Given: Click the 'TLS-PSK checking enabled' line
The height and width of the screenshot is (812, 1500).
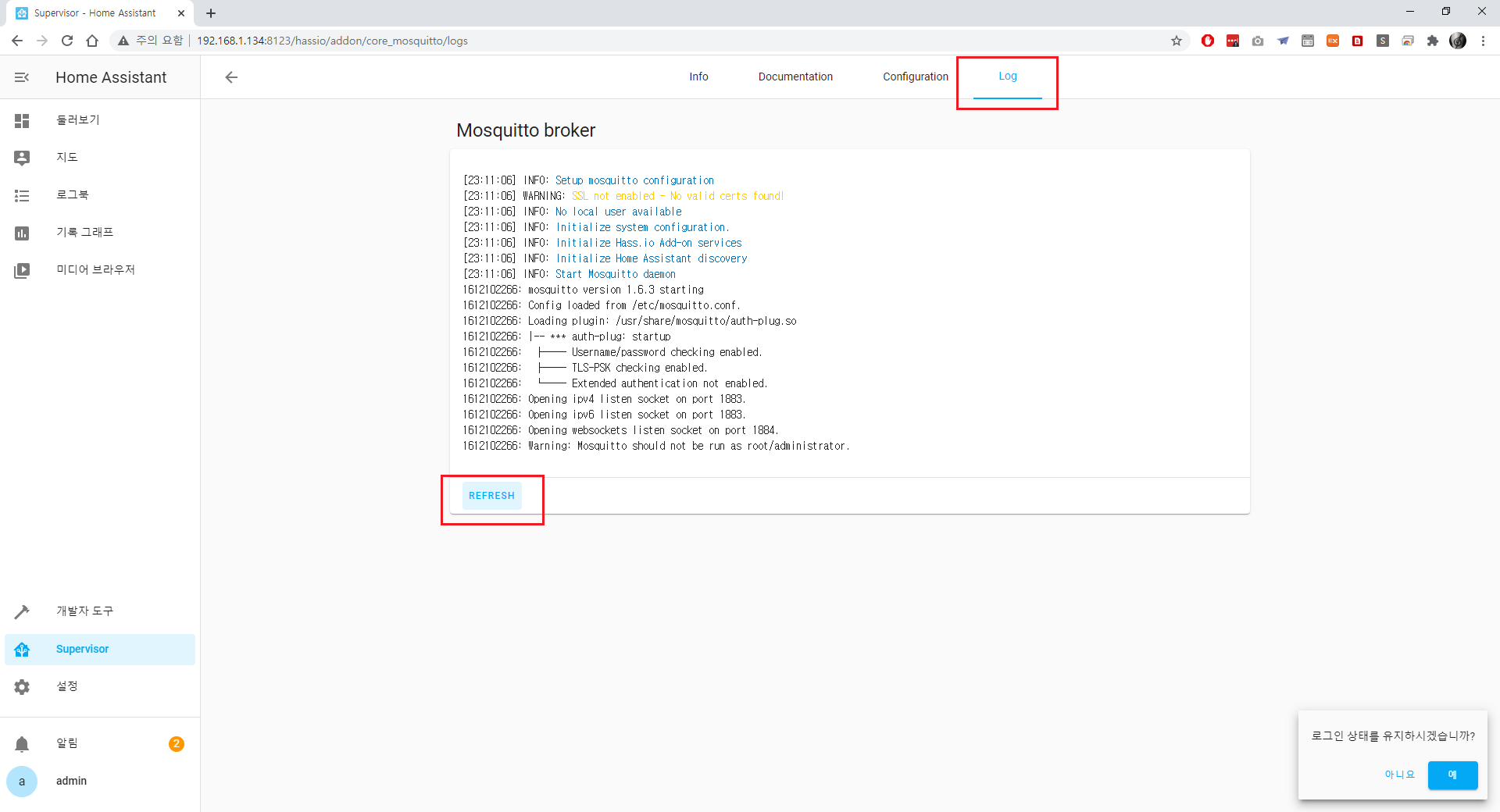Looking at the screenshot, I should (x=585, y=368).
